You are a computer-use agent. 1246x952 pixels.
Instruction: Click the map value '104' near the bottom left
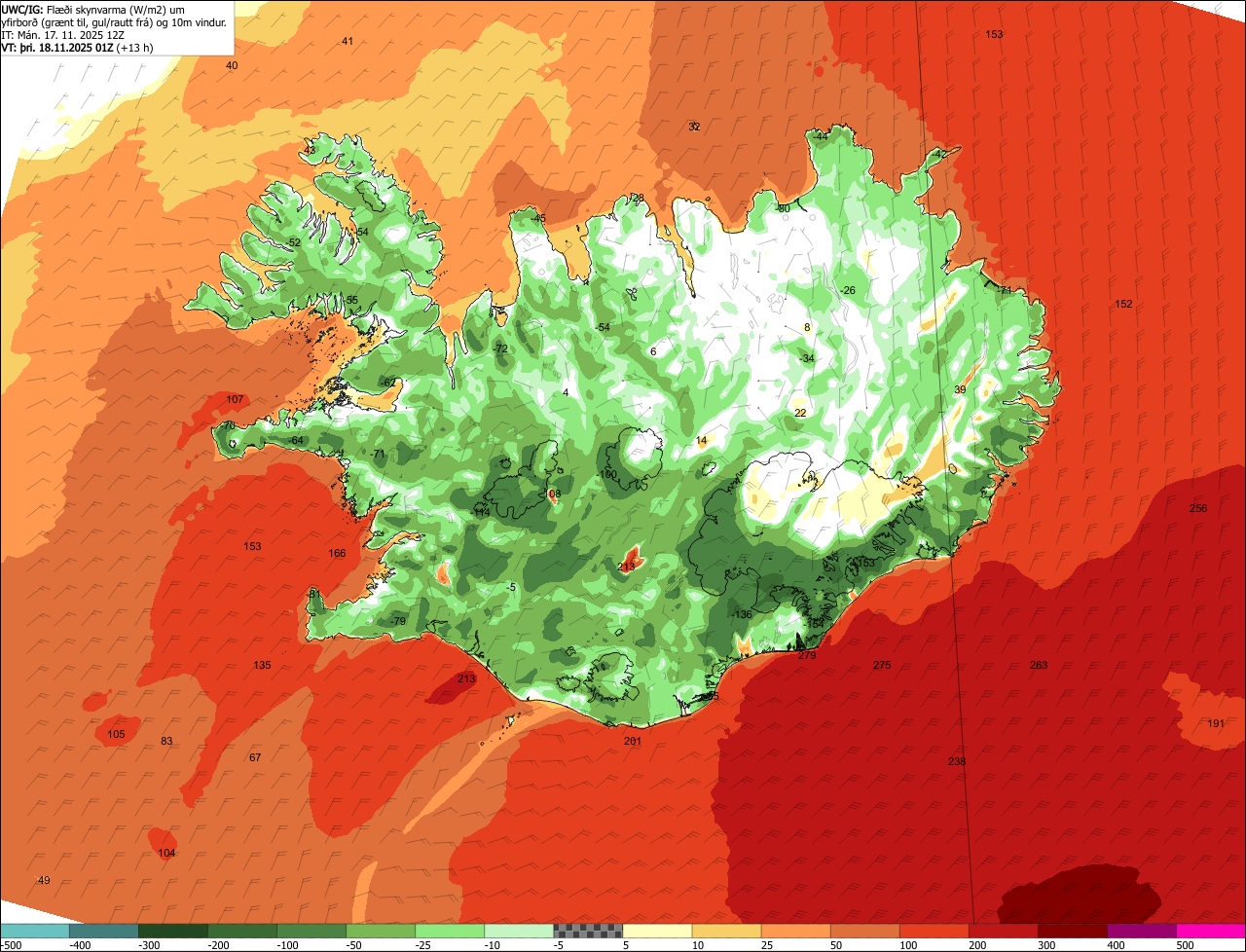point(166,853)
